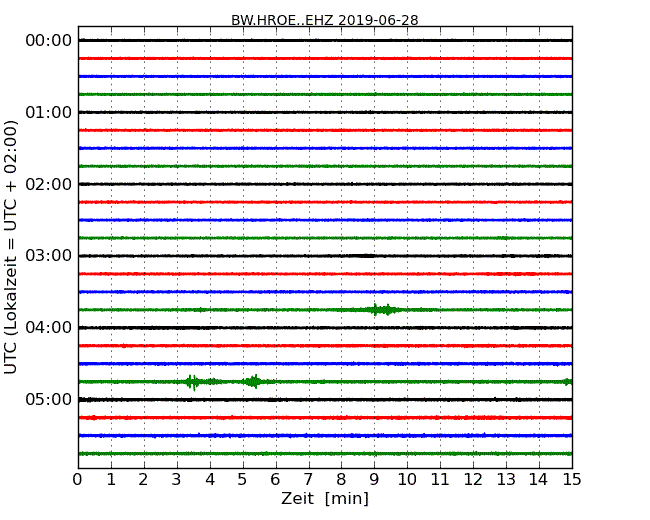Click x-axis tick label 14
The image size is (650, 520).
point(538,480)
